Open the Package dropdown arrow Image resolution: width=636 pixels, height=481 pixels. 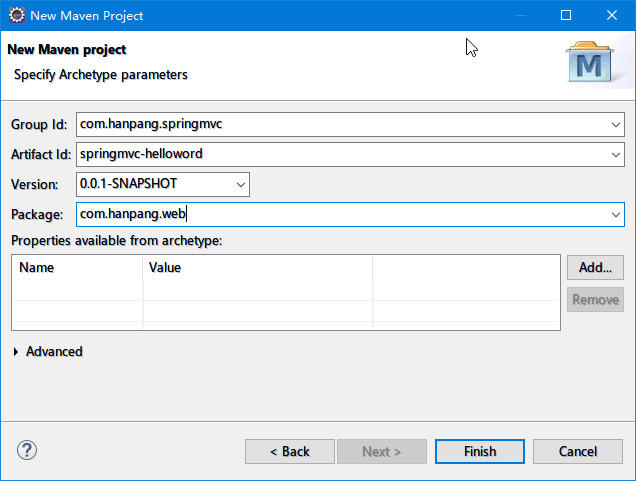615,214
